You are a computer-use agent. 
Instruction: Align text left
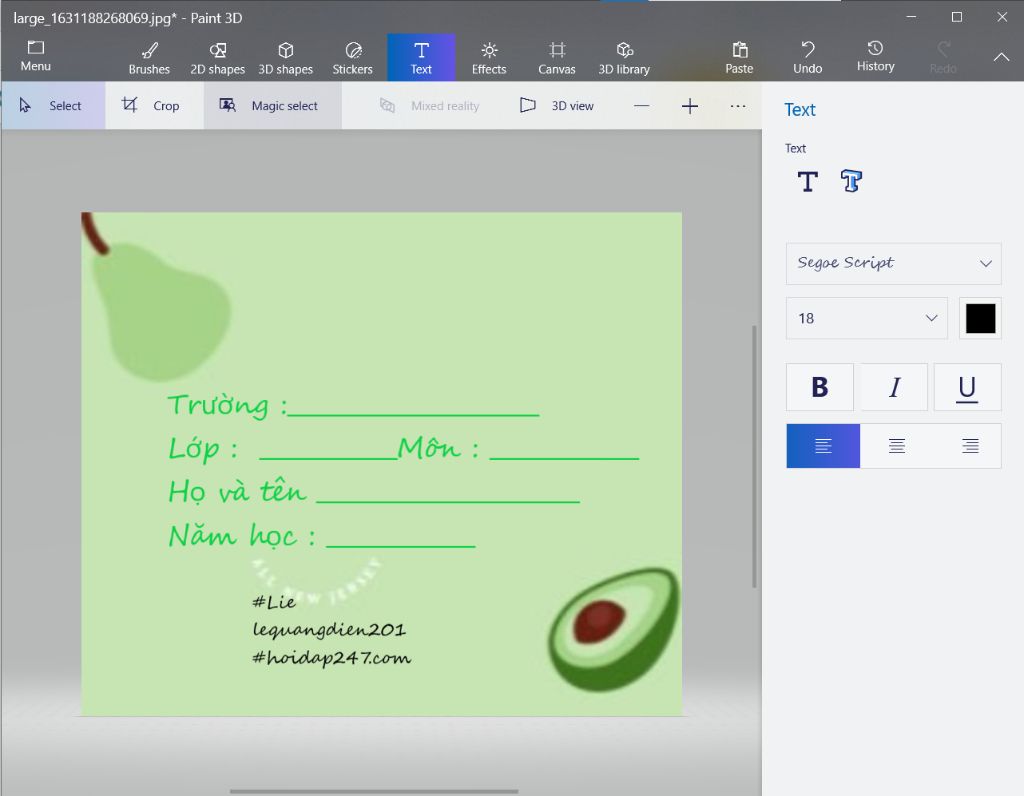(823, 446)
